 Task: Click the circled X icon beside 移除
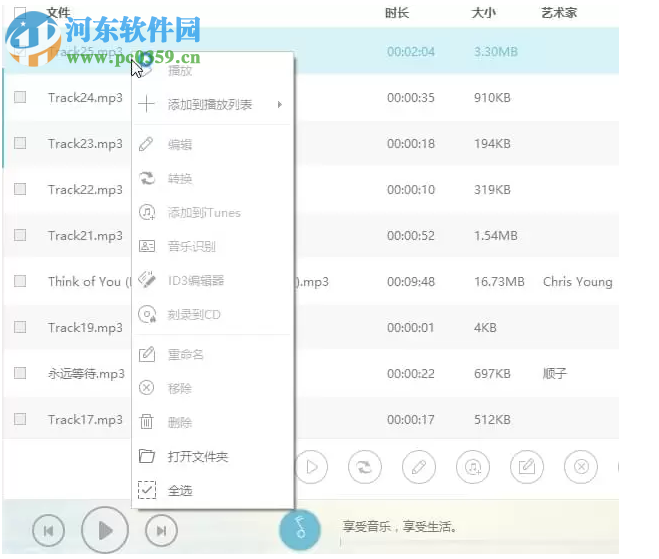pos(146,388)
